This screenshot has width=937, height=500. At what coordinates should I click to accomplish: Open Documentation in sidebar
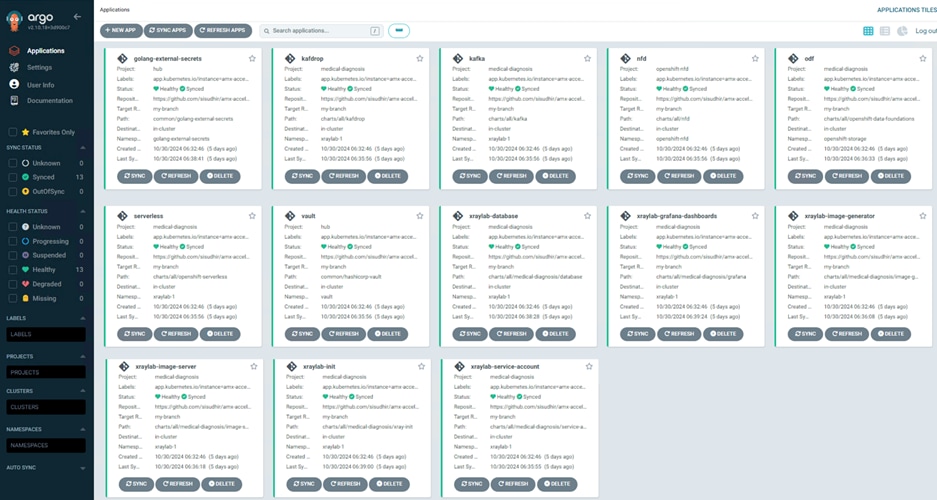(14, 100)
